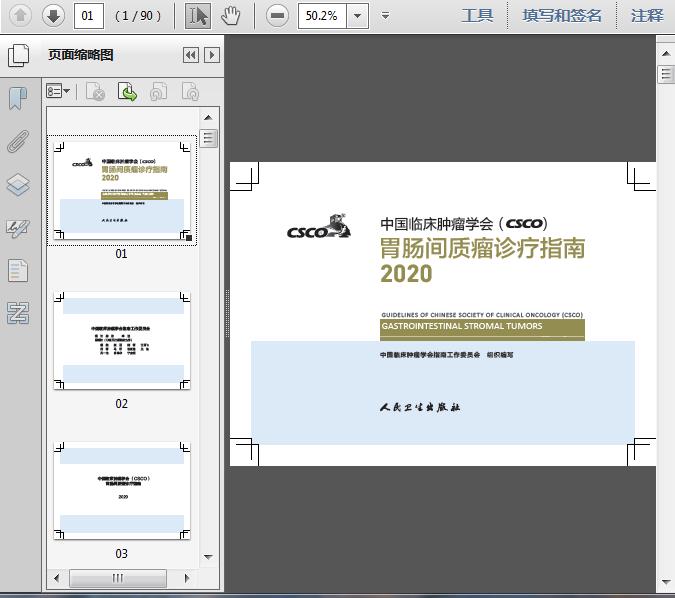The height and width of the screenshot is (598, 675).
Task: Click the rotate pages clockwise icon
Action: click(190, 91)
